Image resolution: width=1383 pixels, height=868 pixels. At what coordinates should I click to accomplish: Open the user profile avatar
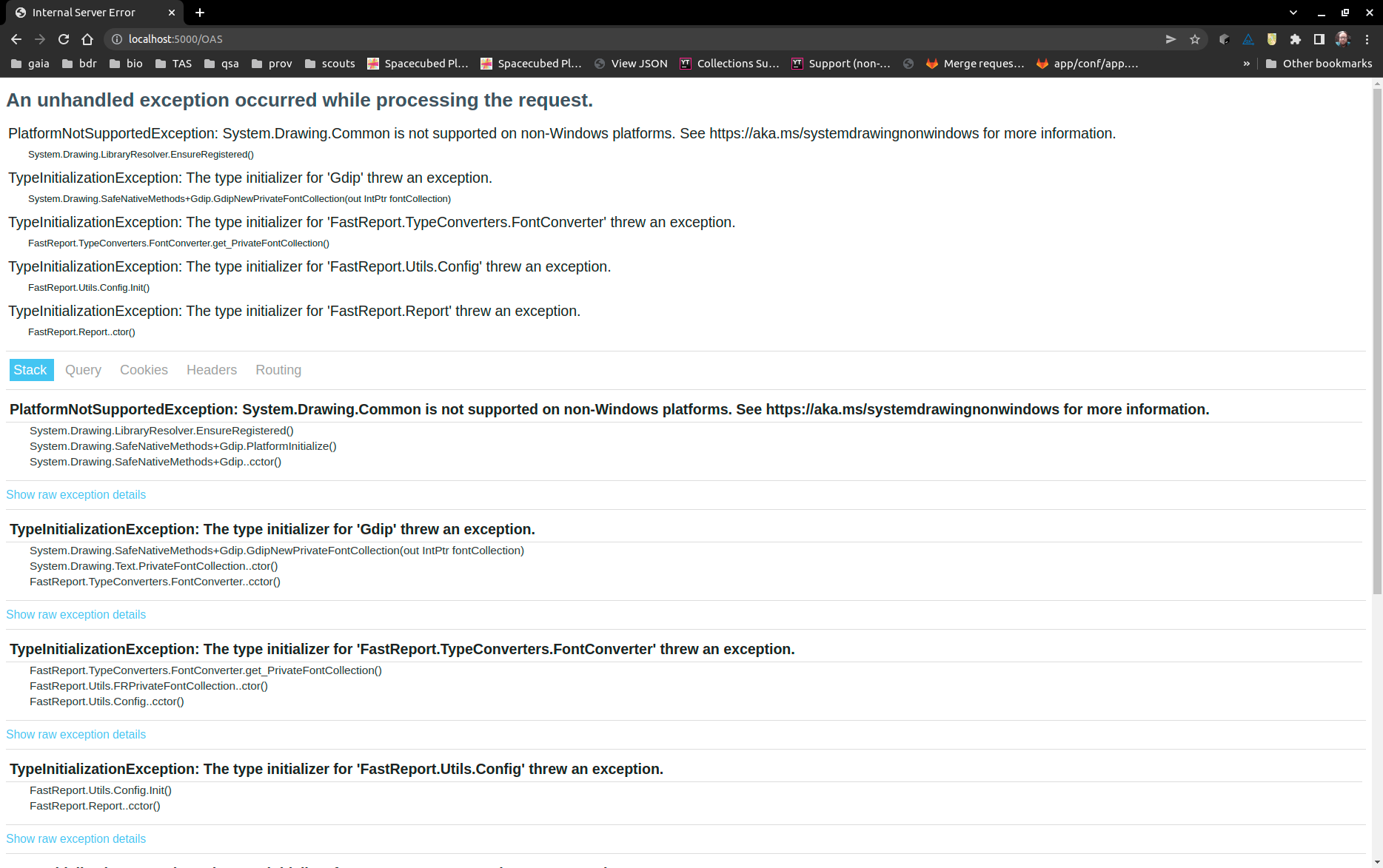[1343, 39]
